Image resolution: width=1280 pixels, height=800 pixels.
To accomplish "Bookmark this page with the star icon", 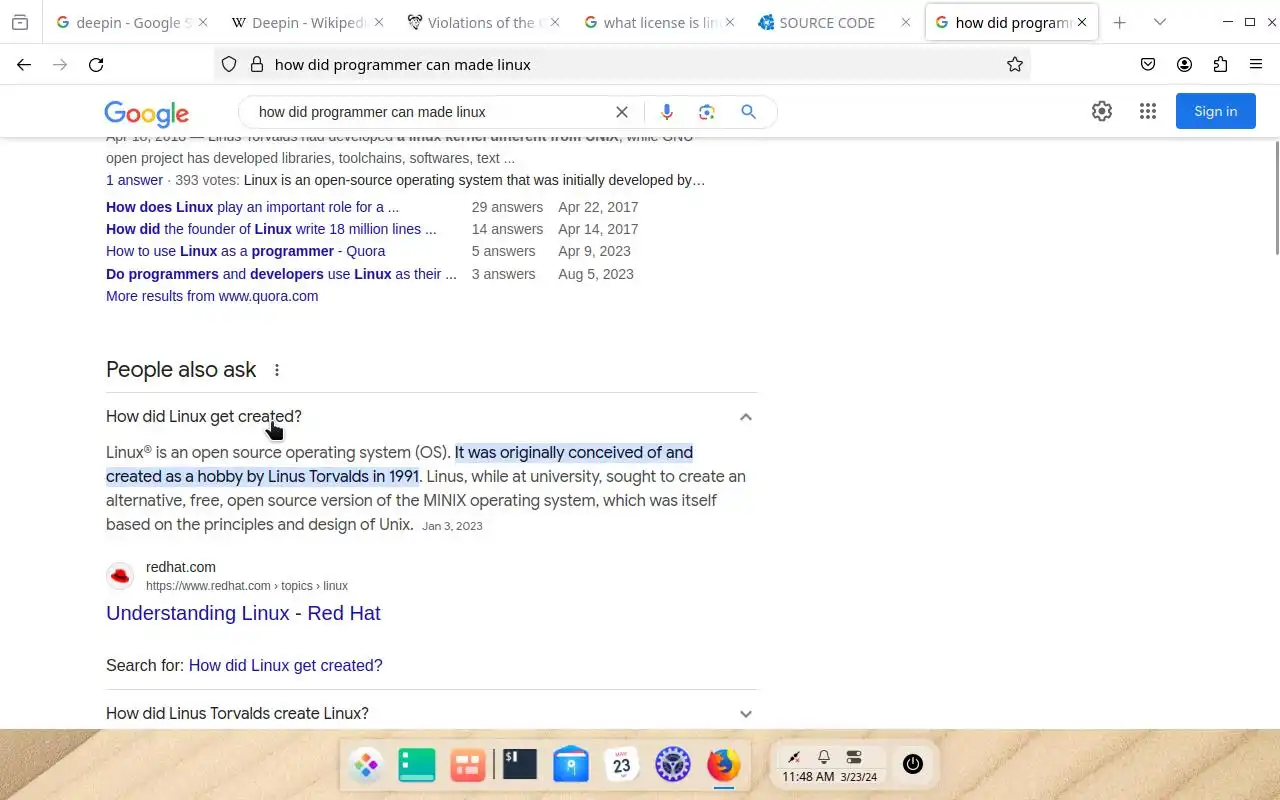I will pos(1015,64).
